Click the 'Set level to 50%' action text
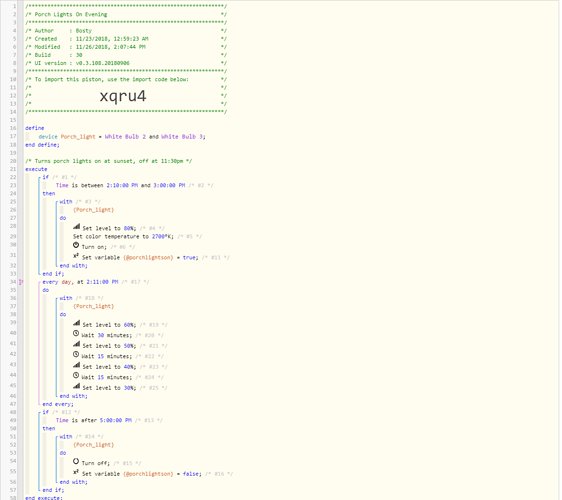The height and width of the screenshot is (500, 562). click(x=109, y=346)
